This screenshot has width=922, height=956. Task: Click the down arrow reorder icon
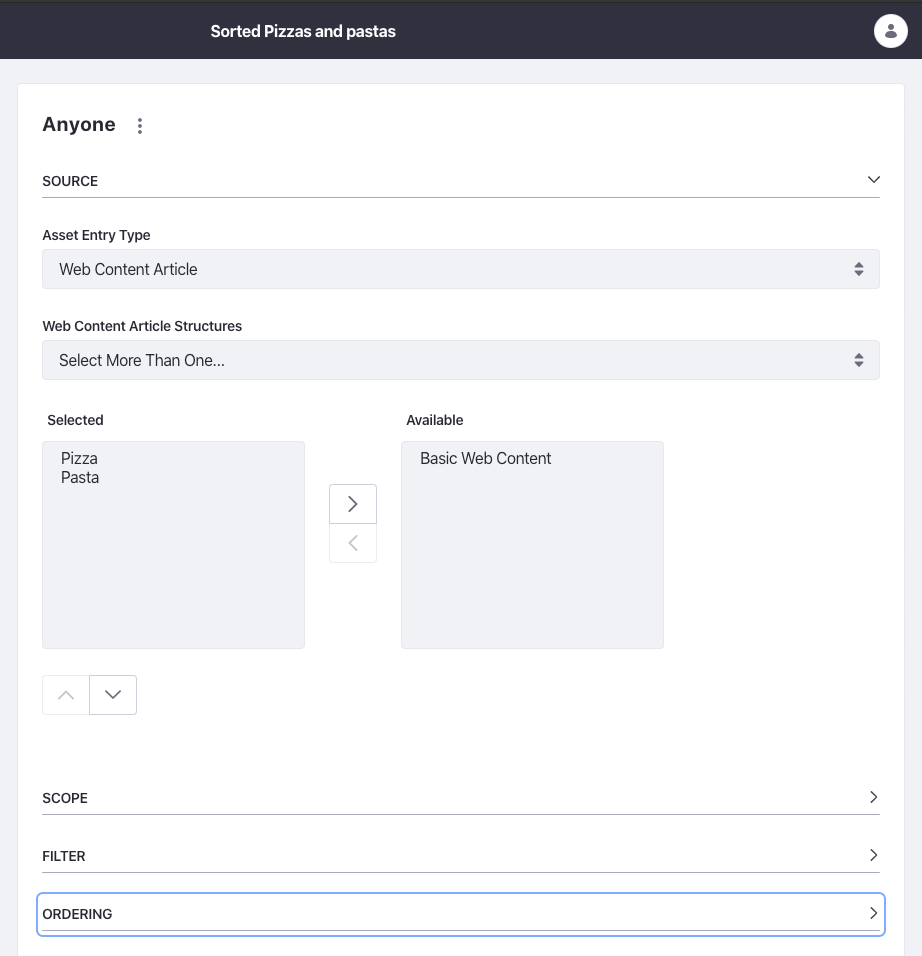[112, 694]
